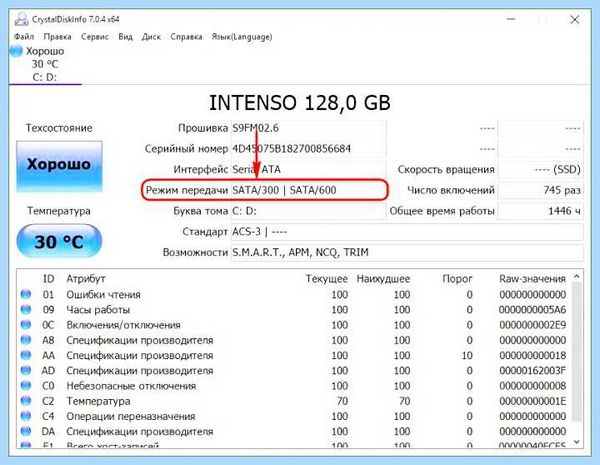The width and height of the screenshot is (600, 465).
Task: Click scroll up arrow of attribute list
Action: tap(577, 276)
